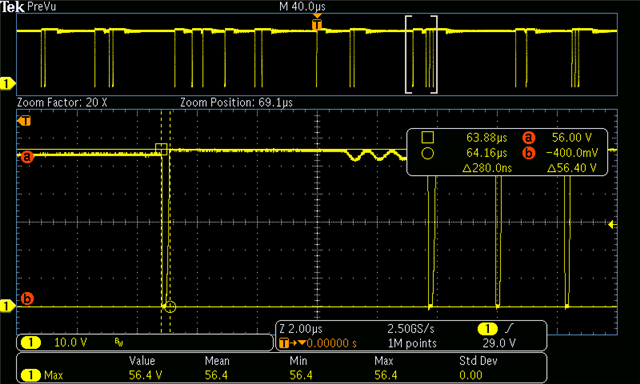Click the 1M points record length readout
Image resolution: width=640 pixels, height=384 pixels.
point(412,344)
